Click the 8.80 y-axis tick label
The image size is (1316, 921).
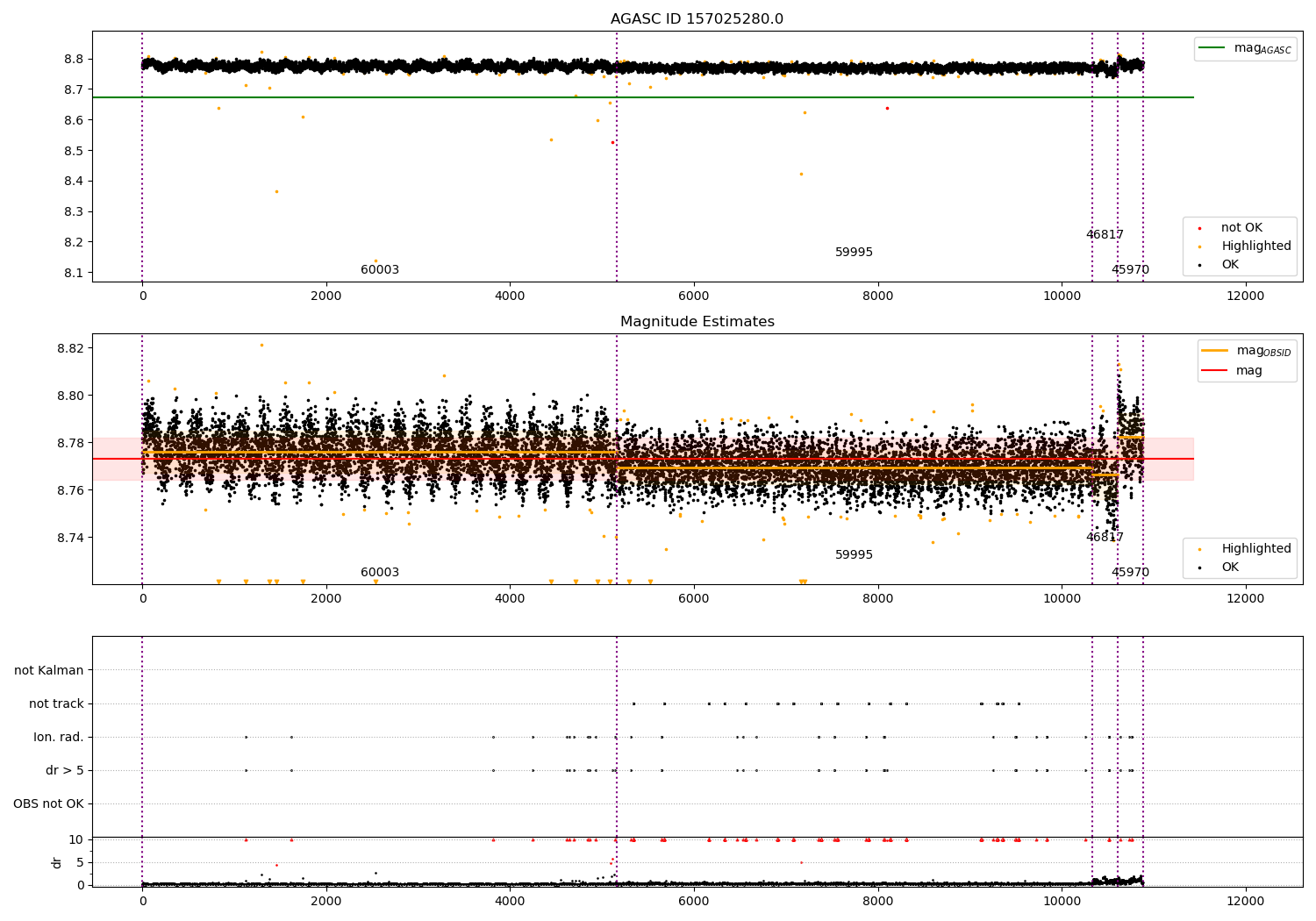pyautogui.click(x=70, y=396)
